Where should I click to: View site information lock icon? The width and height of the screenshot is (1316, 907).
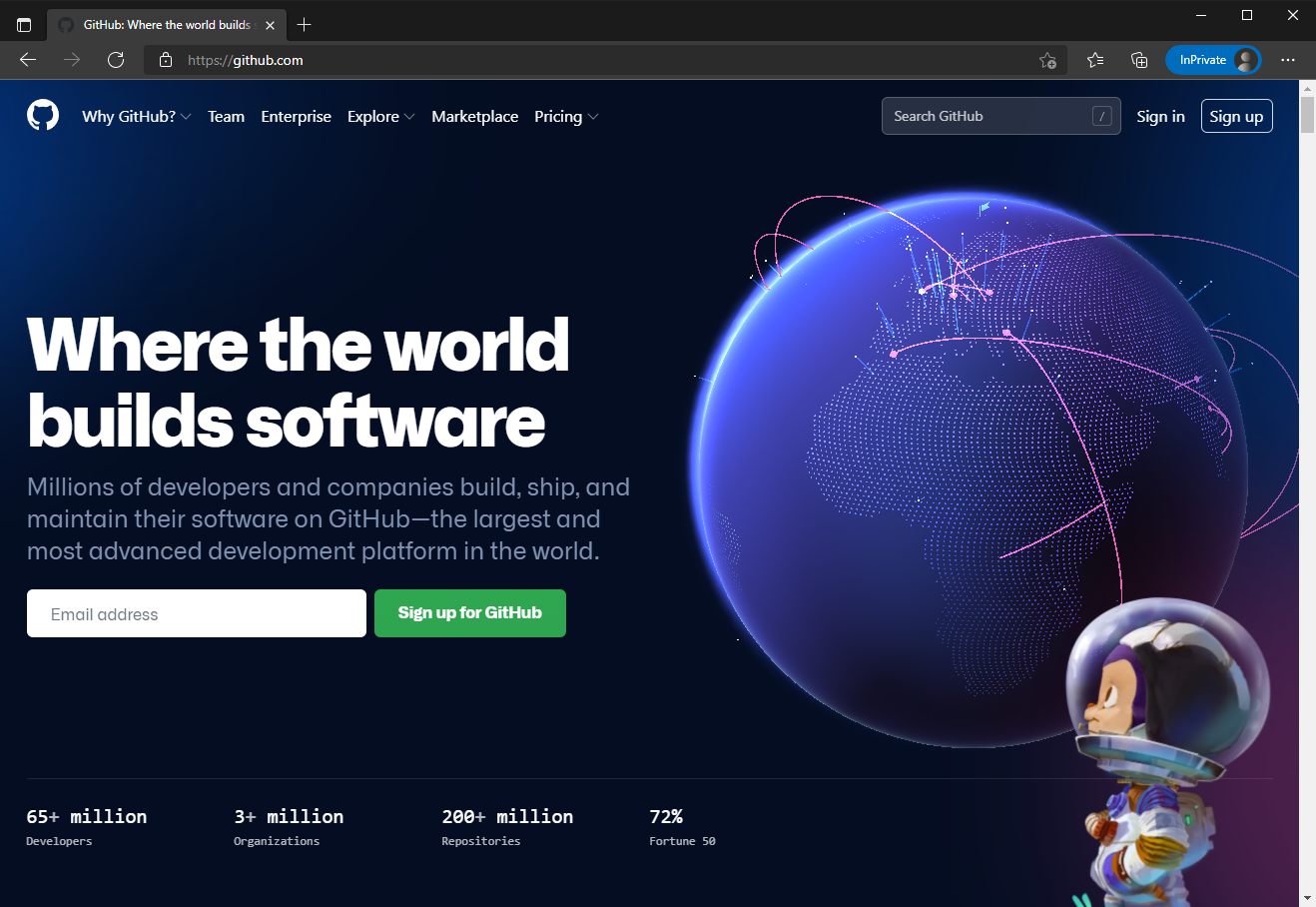click(166, 60)
